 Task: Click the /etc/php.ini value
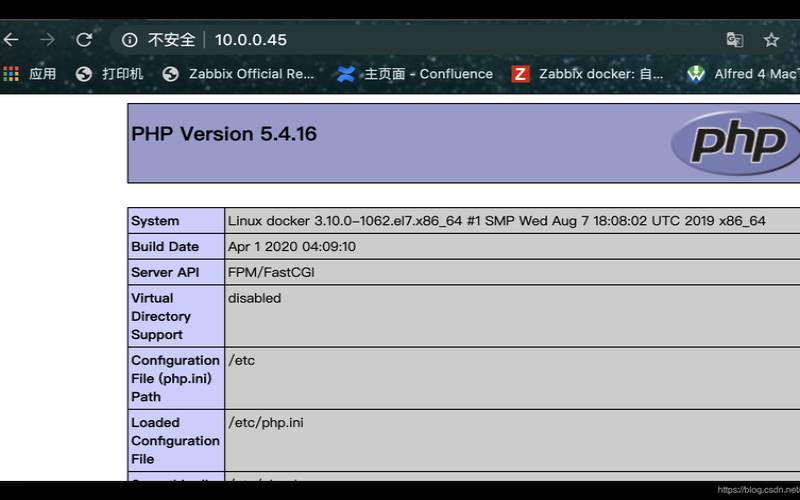tap(265, 422)
